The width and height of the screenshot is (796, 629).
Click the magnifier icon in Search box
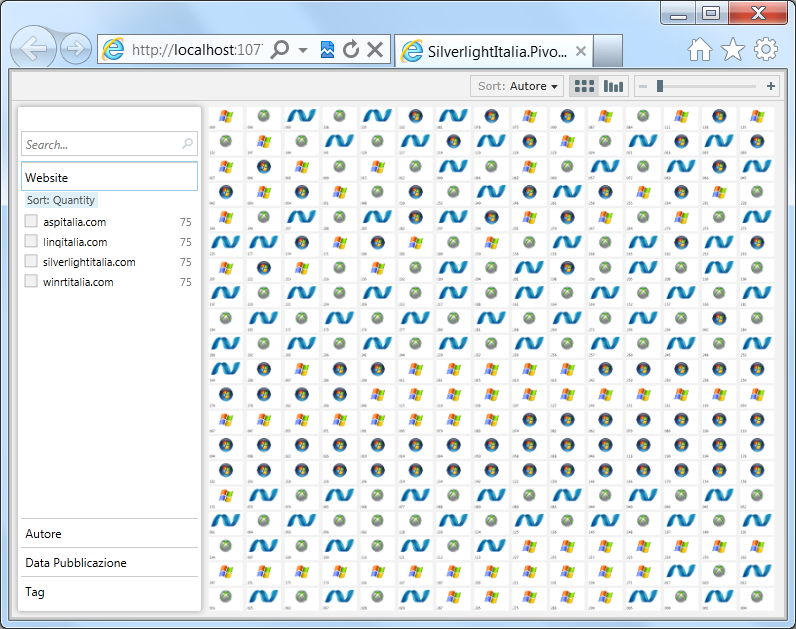point(187,144)
